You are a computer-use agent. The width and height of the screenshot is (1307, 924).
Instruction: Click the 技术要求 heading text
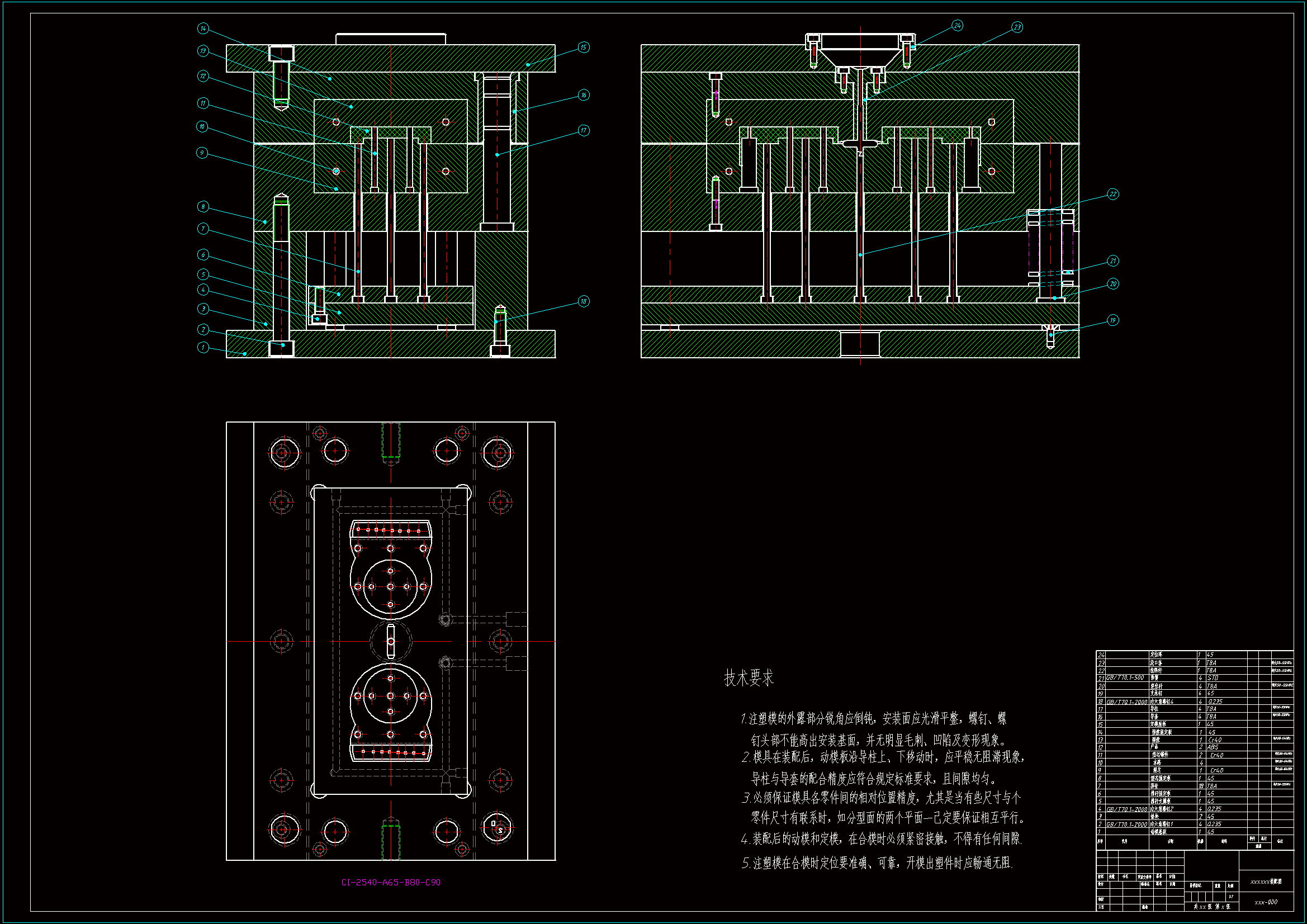(749, 678)
